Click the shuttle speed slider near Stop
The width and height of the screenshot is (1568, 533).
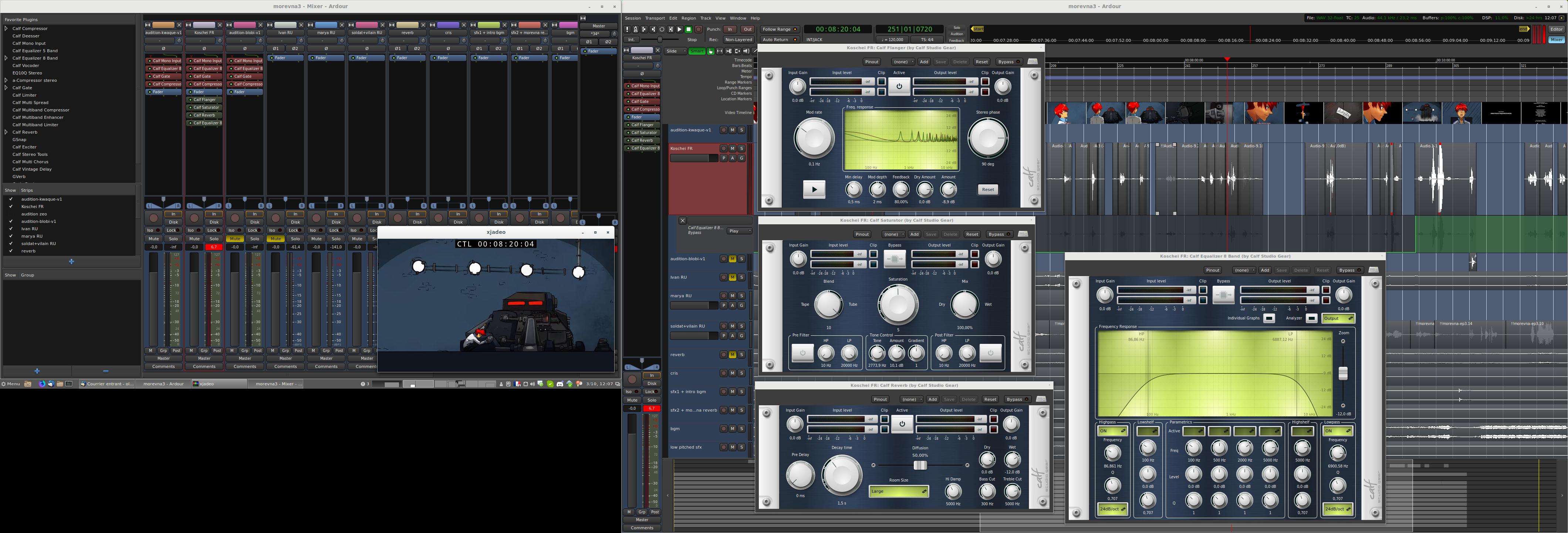(660, 40)
